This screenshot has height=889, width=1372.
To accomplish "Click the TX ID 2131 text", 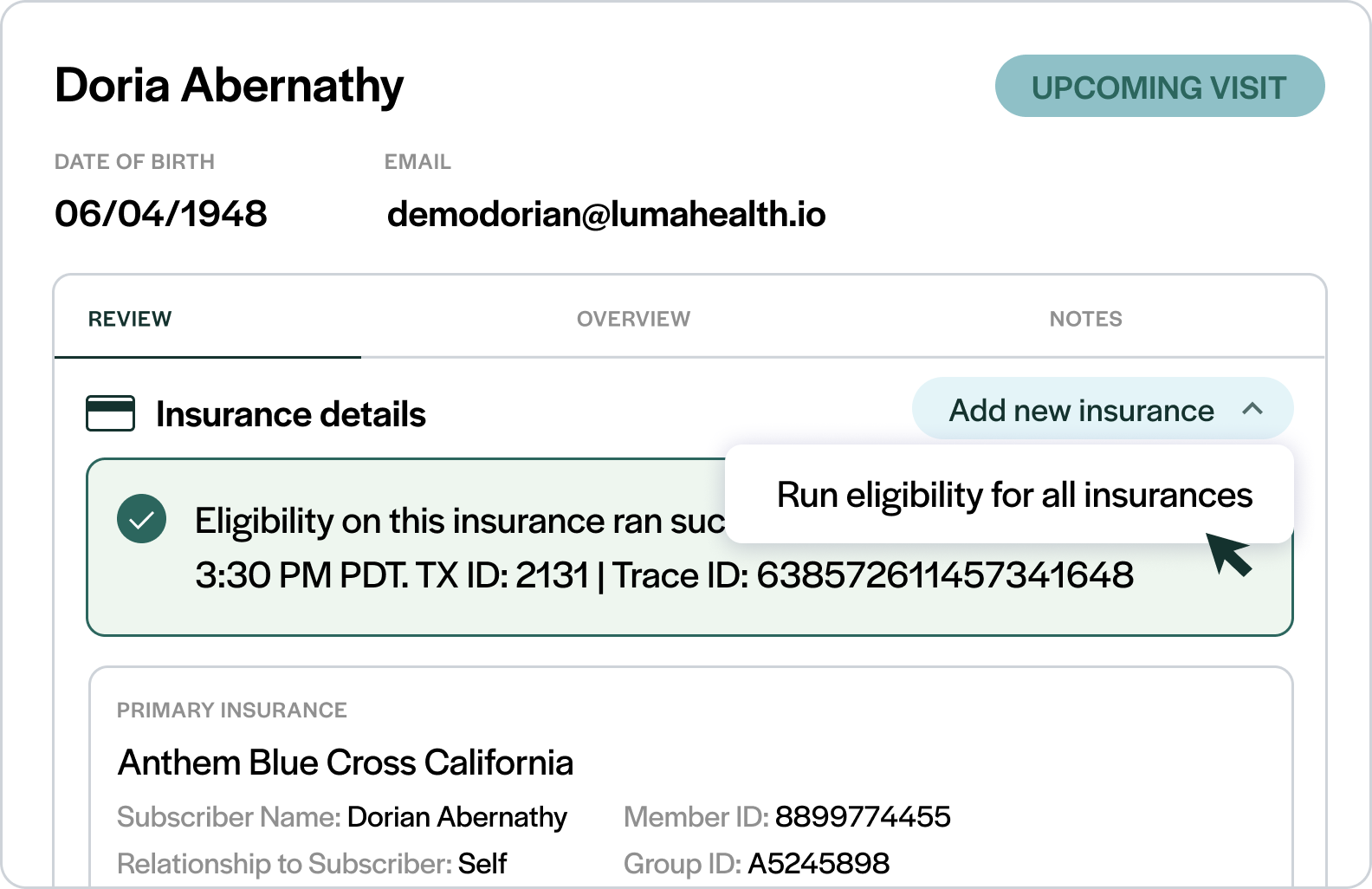I will (x=503, y=575).
